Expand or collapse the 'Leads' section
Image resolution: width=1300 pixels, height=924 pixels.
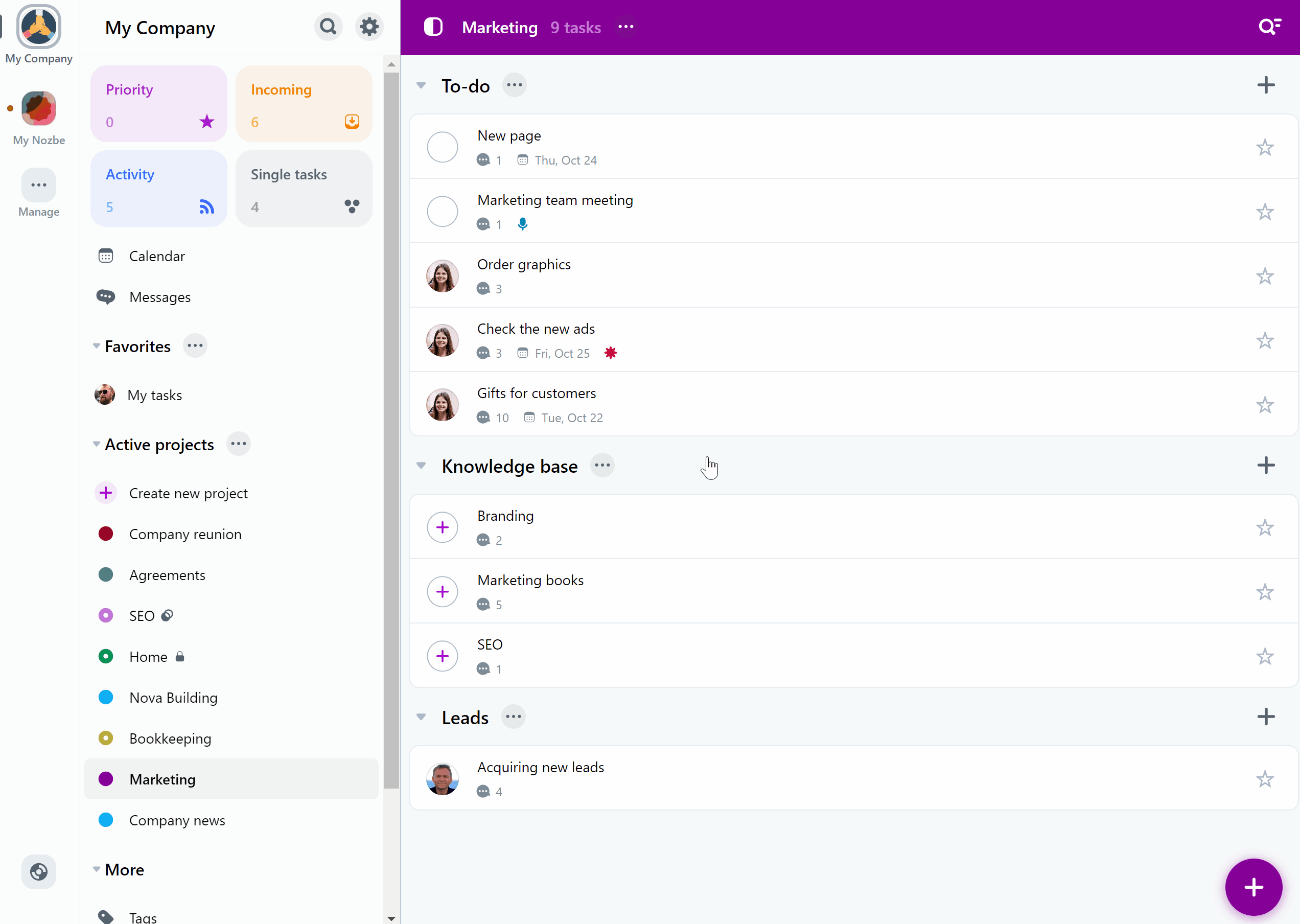[x=422, y=717]
